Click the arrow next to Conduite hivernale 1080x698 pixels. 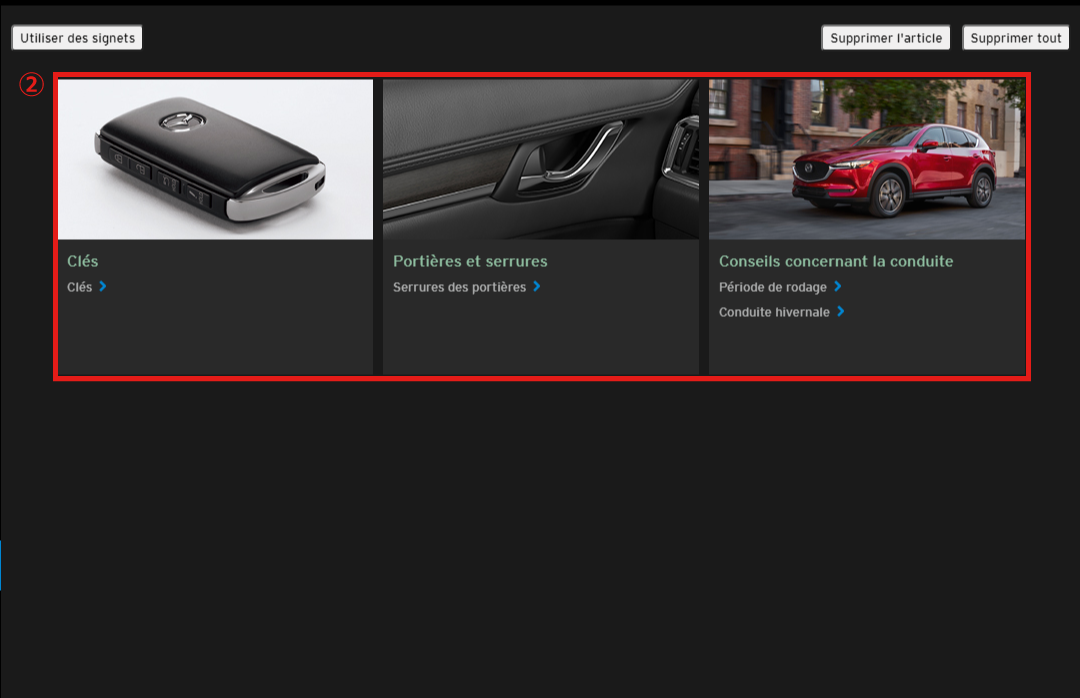coord(841,312)
